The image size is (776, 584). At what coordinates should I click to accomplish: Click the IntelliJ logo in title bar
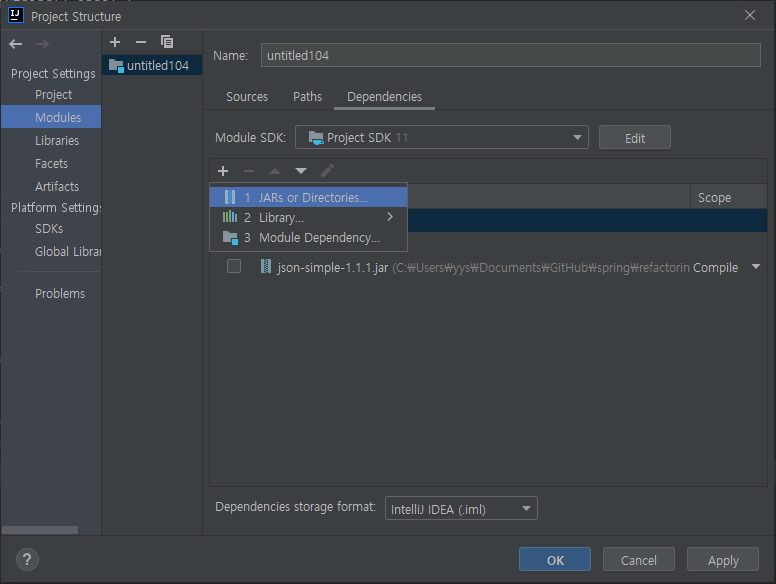pos(15,15)
